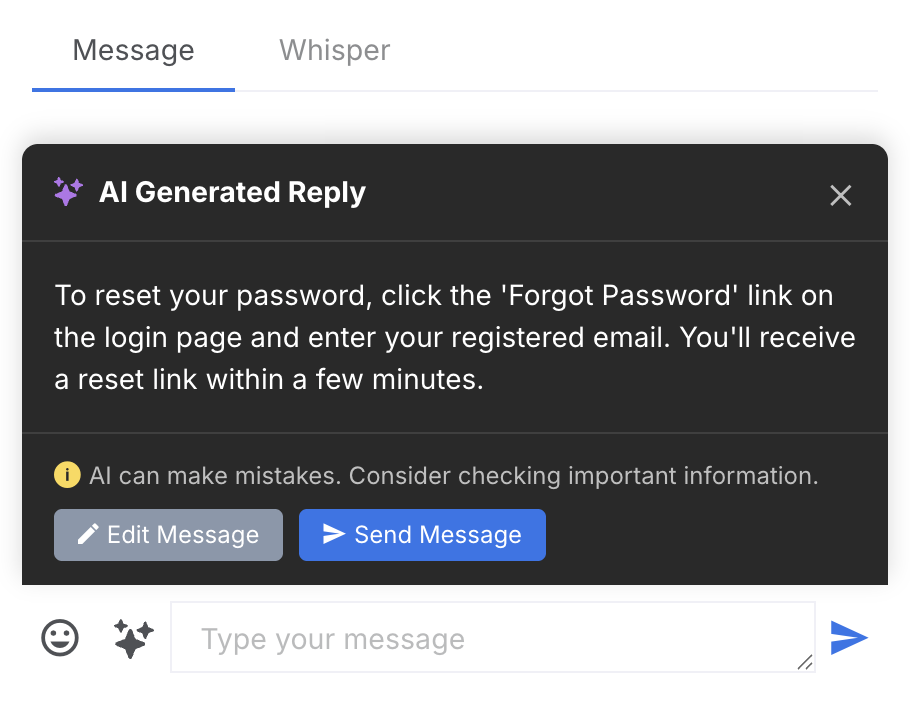Click the yellow info icon by the disclaimer
910x716 pixels.
(67, 475)
